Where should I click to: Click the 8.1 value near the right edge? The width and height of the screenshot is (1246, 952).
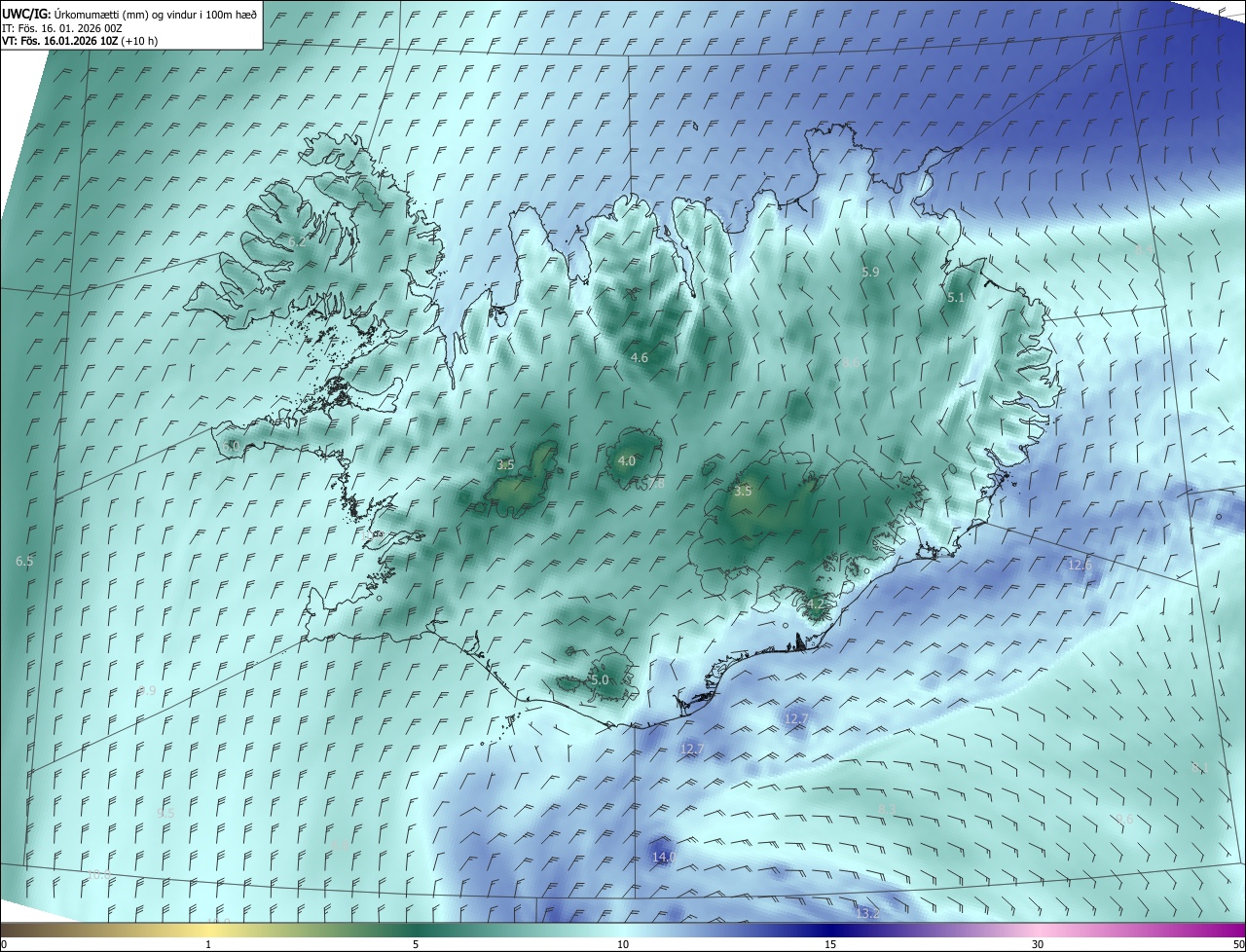[x=1199, y=769]
